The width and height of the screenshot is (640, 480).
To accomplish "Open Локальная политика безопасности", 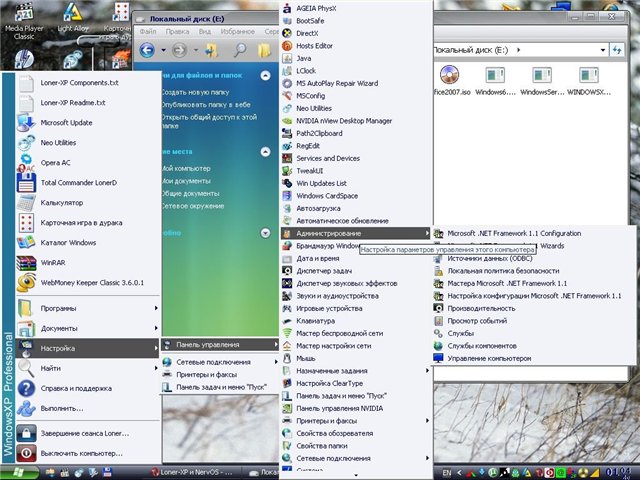I will pyautogui.click(x=534, y=271).
